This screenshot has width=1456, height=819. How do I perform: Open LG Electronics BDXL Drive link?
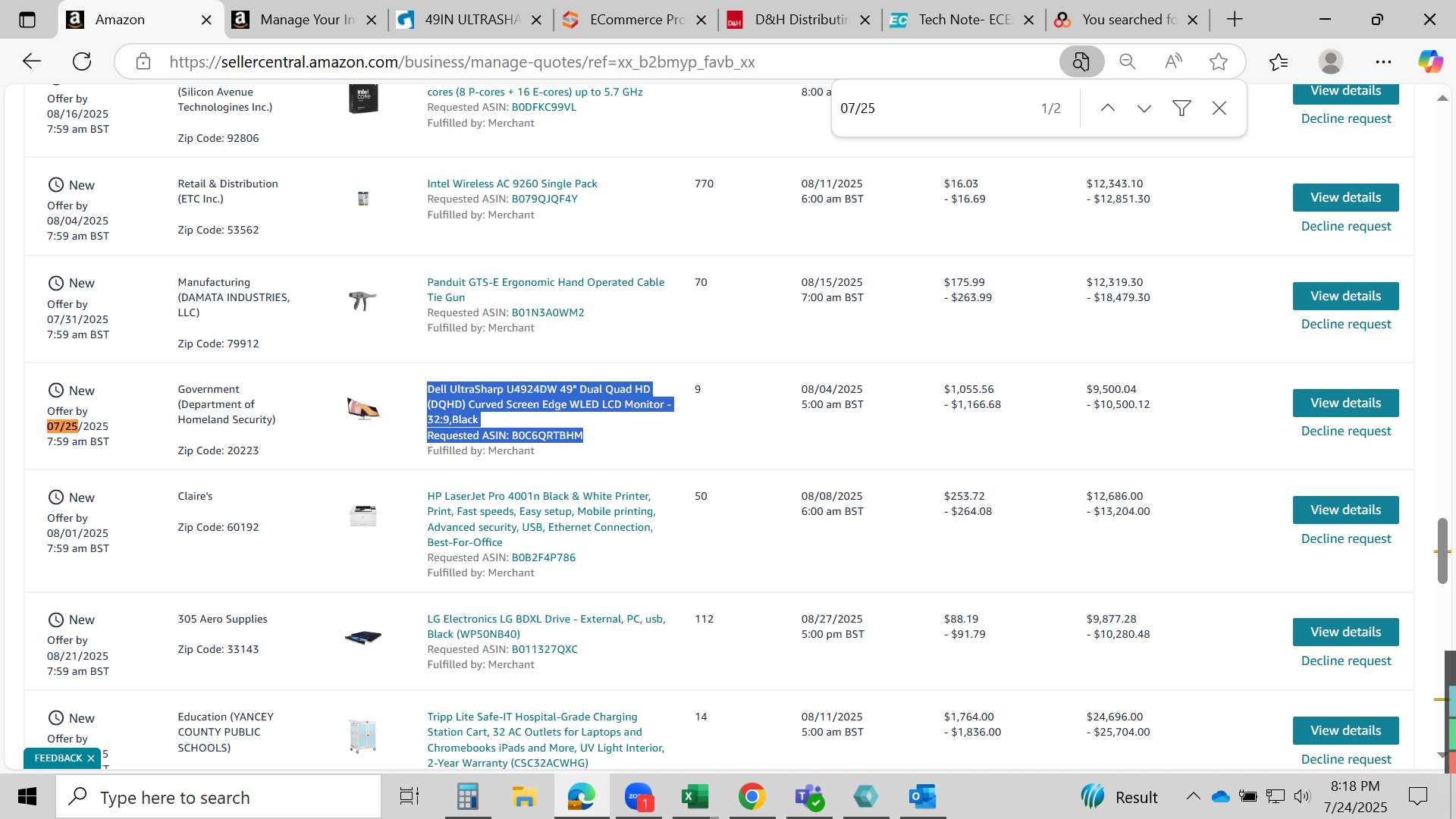point(546,626)
